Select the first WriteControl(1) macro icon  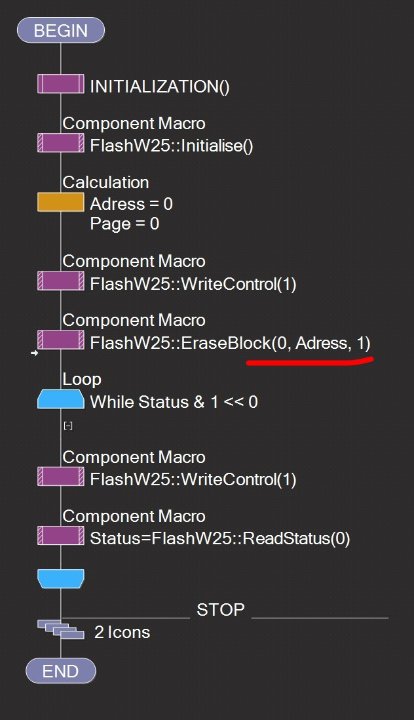tap(61, 281)
